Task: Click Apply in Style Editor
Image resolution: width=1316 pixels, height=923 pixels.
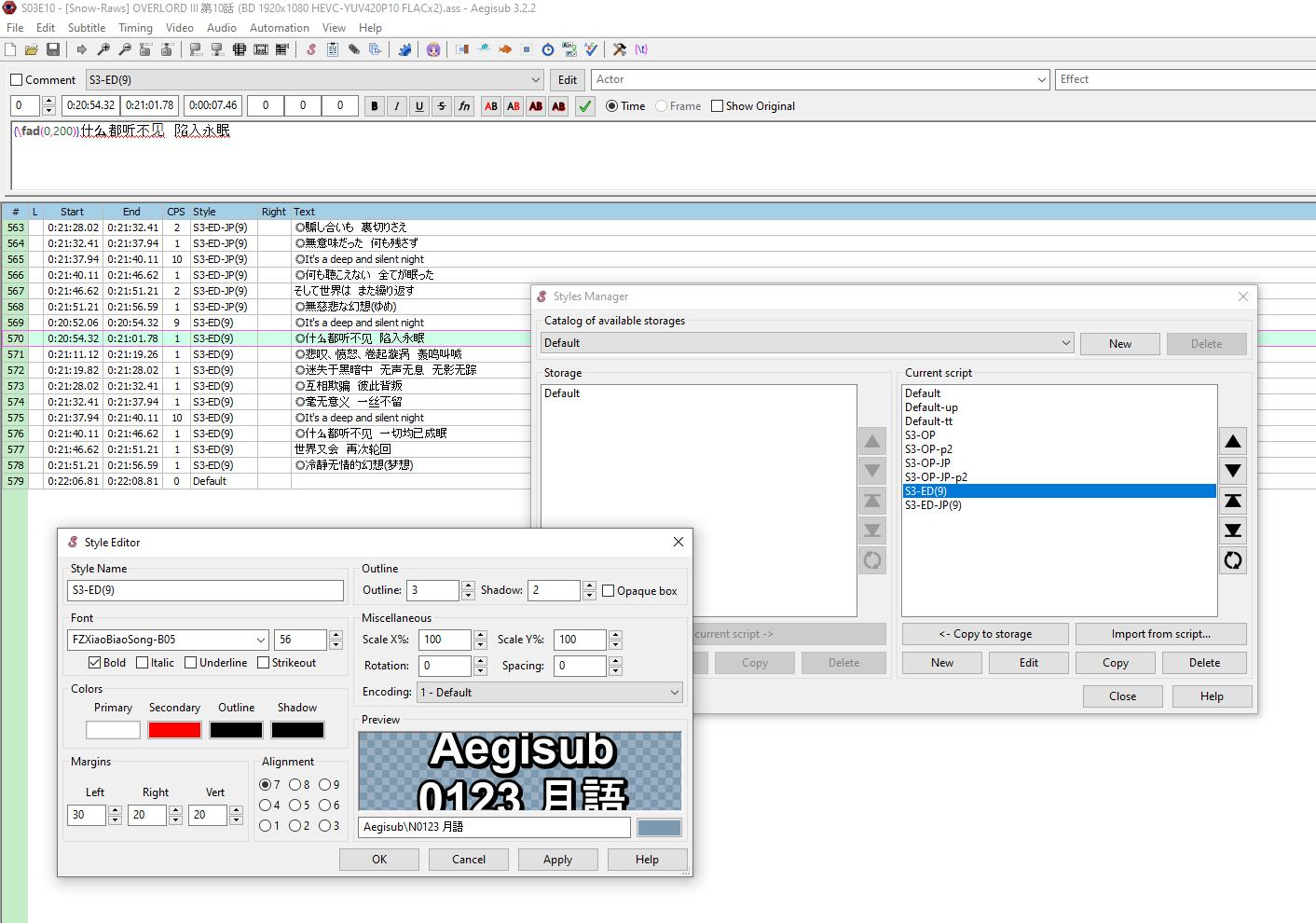Action: coord(558,860)
